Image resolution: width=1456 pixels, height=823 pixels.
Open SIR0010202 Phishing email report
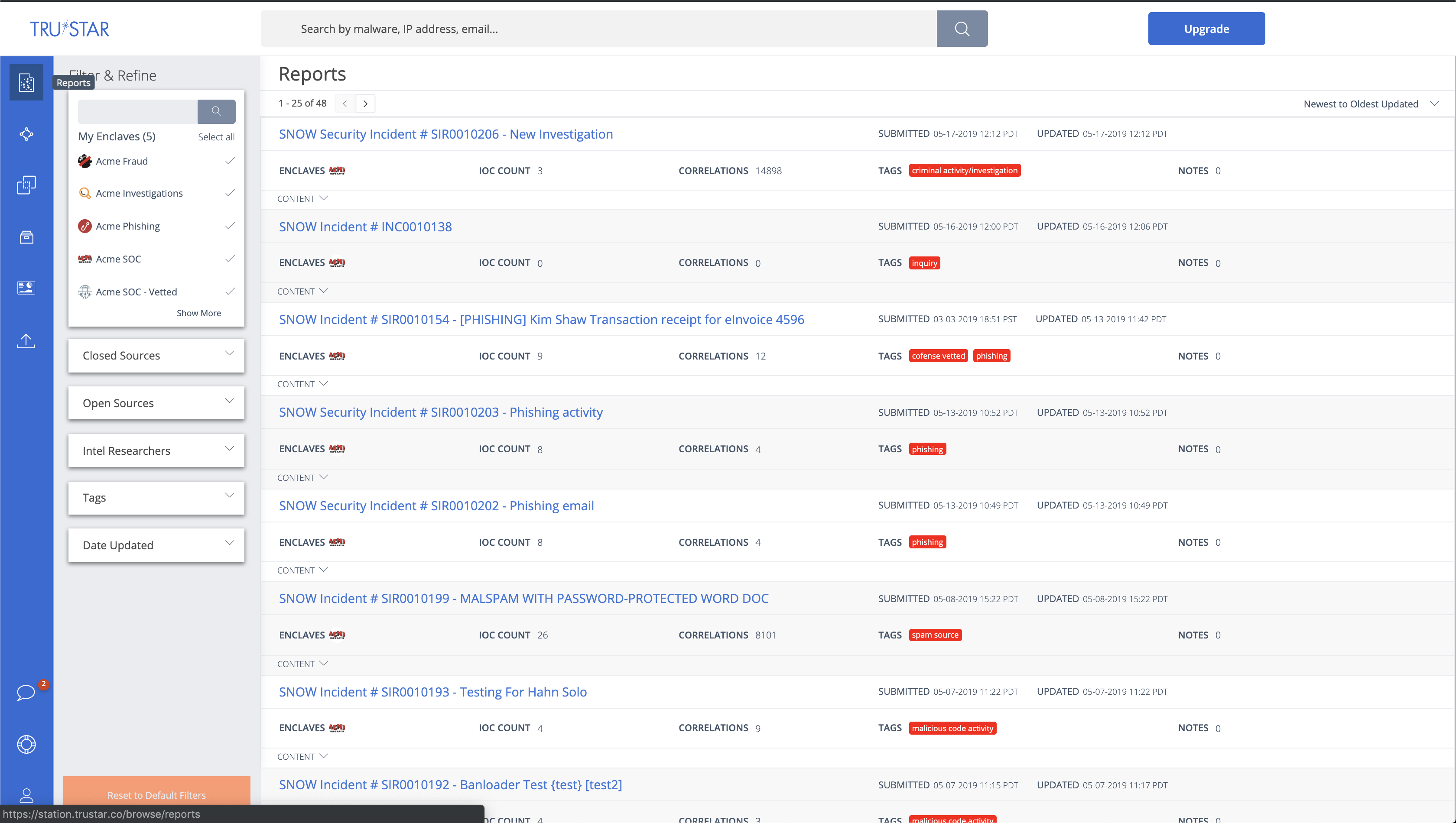click(436, 506)
